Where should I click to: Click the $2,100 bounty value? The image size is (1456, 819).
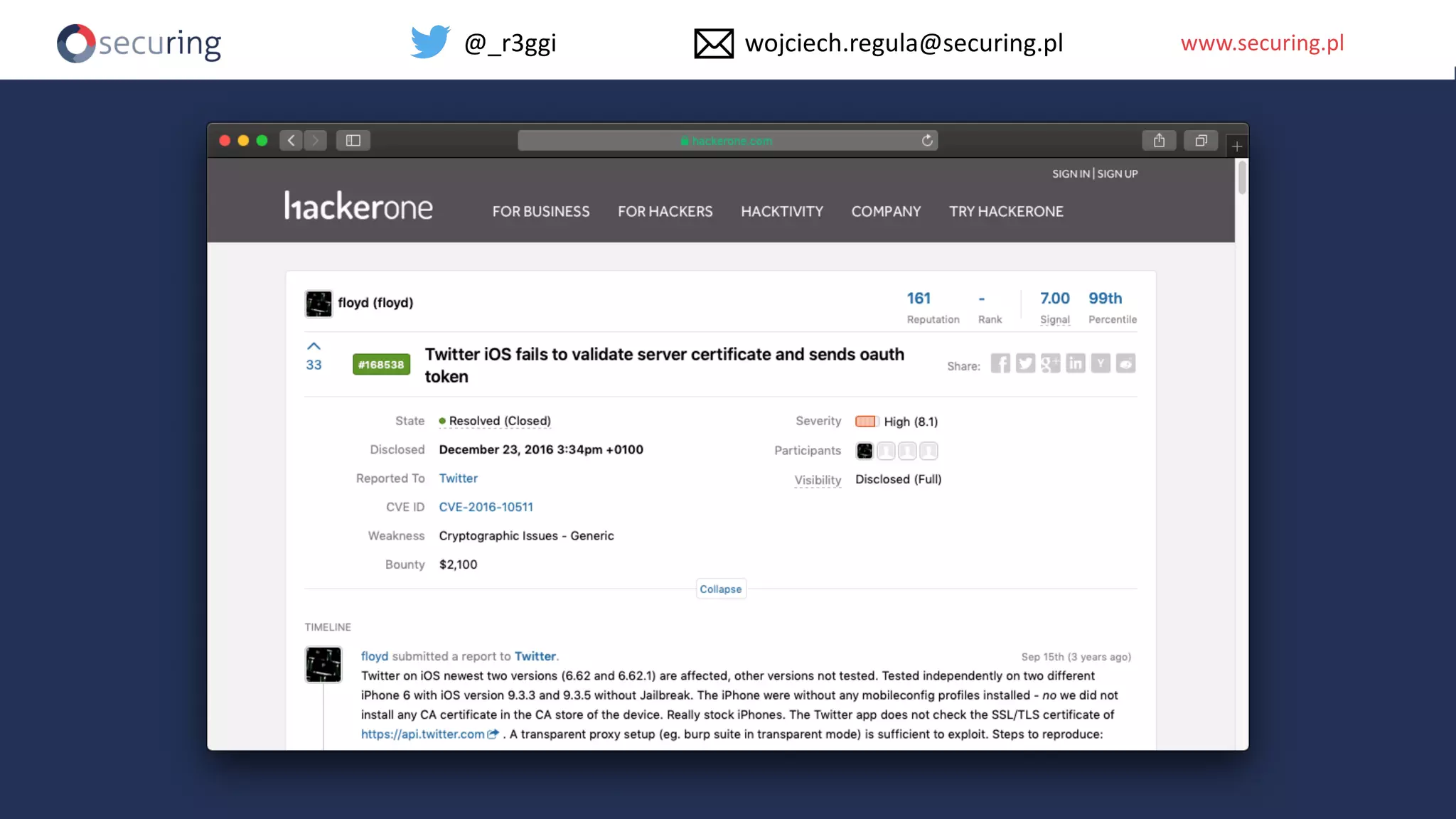(458, 564)
